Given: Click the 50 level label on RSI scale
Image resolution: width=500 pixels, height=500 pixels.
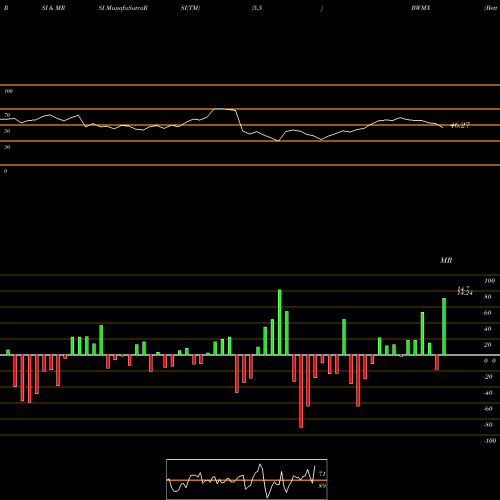Looking at the screenshot, I should pyautogui.click(x=7, y=131).
